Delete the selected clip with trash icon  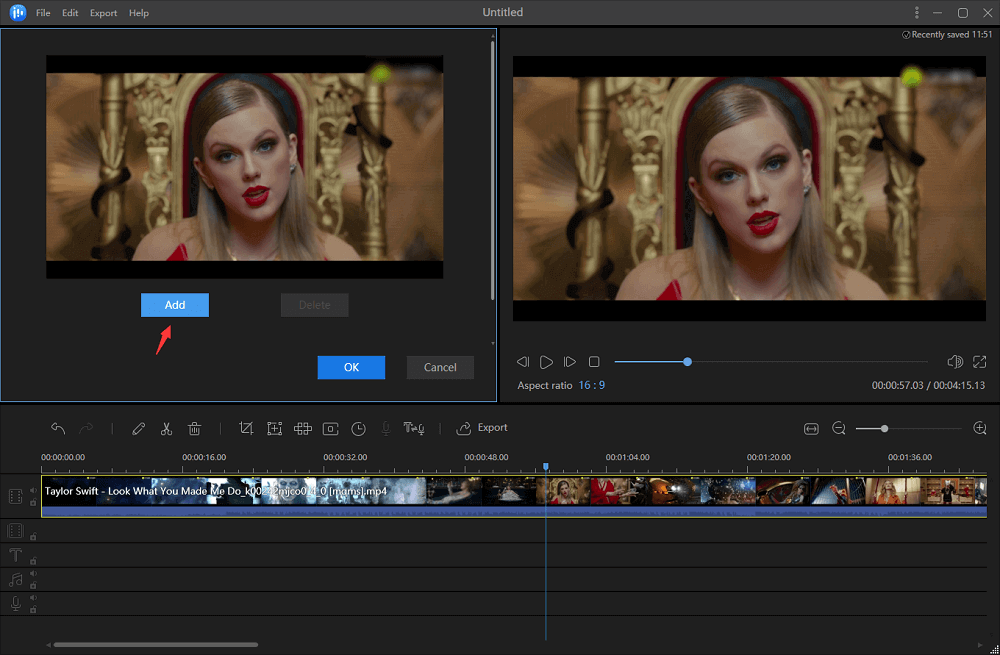tap(195, 429)
